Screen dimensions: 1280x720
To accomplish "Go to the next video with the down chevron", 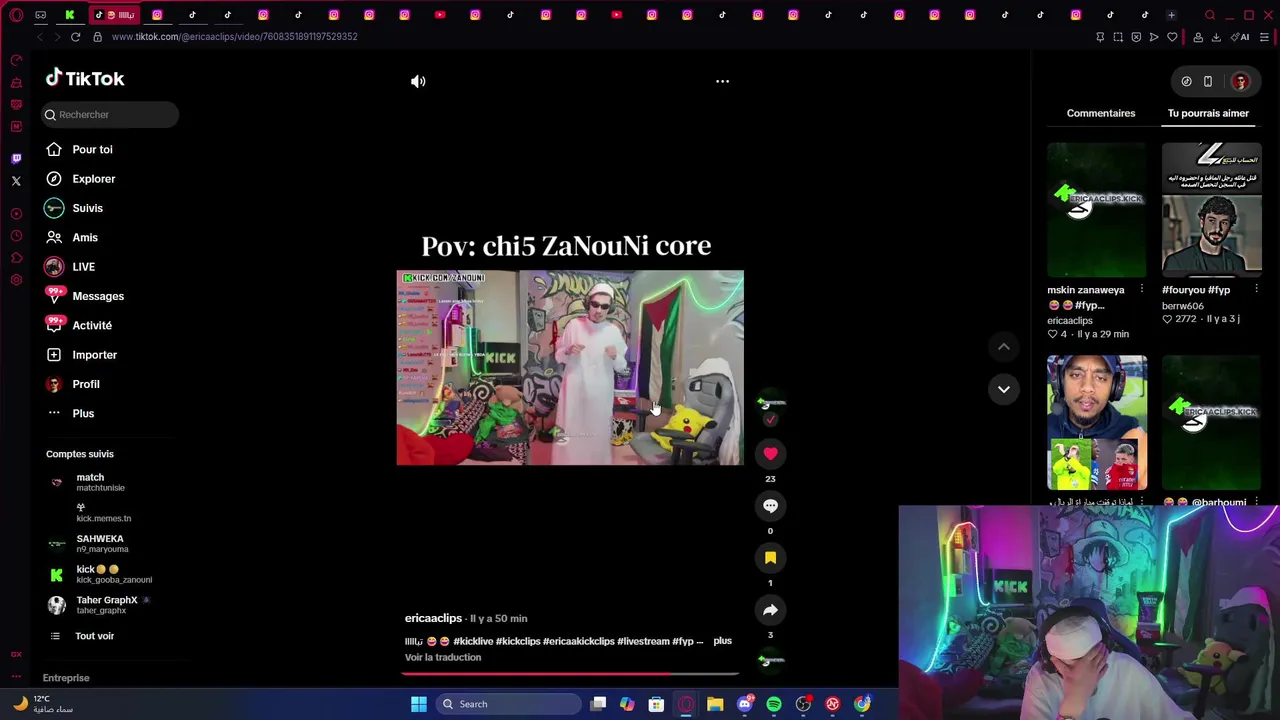I will pos(1003,389).
